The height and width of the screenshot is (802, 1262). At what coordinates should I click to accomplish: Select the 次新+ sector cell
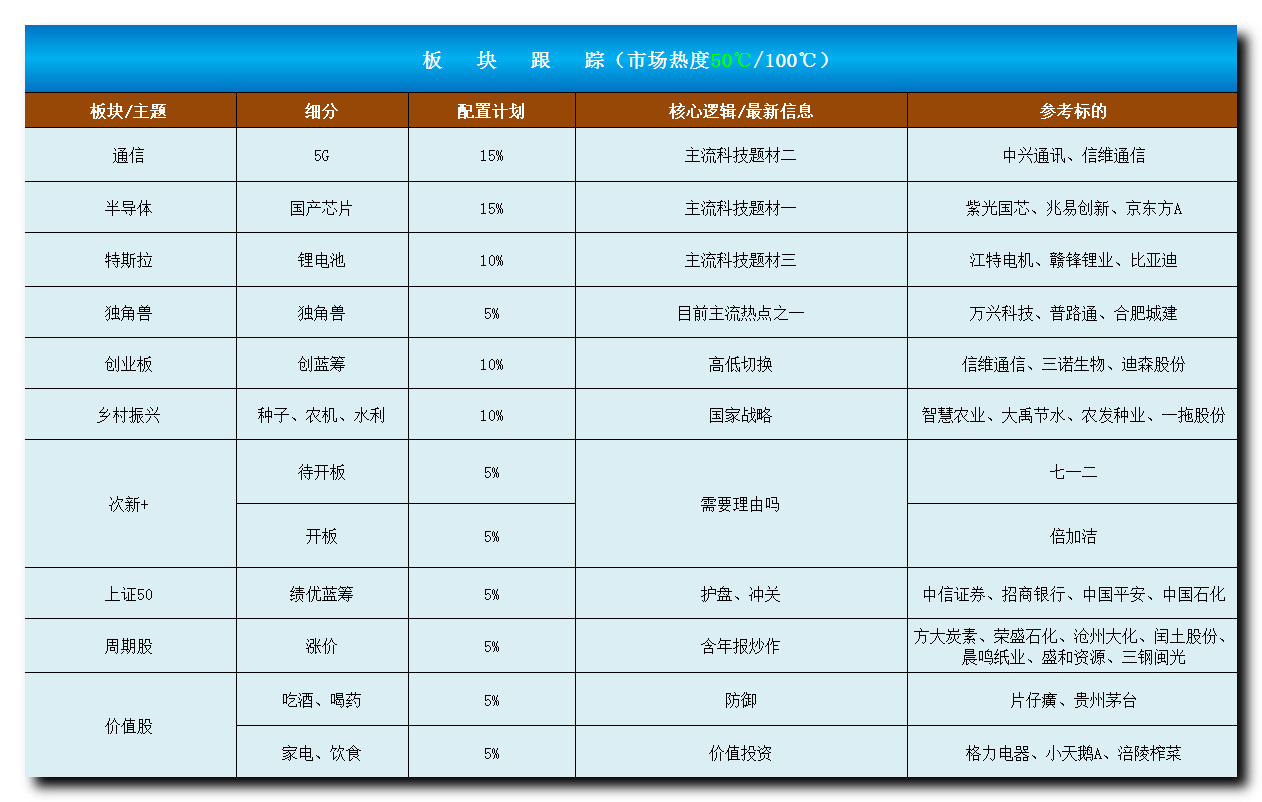point(130,504)
